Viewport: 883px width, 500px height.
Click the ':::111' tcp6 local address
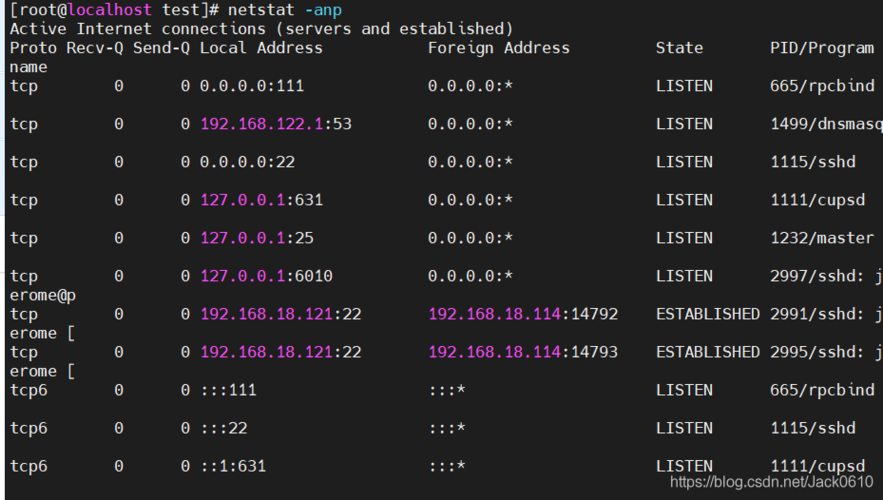[x=228, y=390]
